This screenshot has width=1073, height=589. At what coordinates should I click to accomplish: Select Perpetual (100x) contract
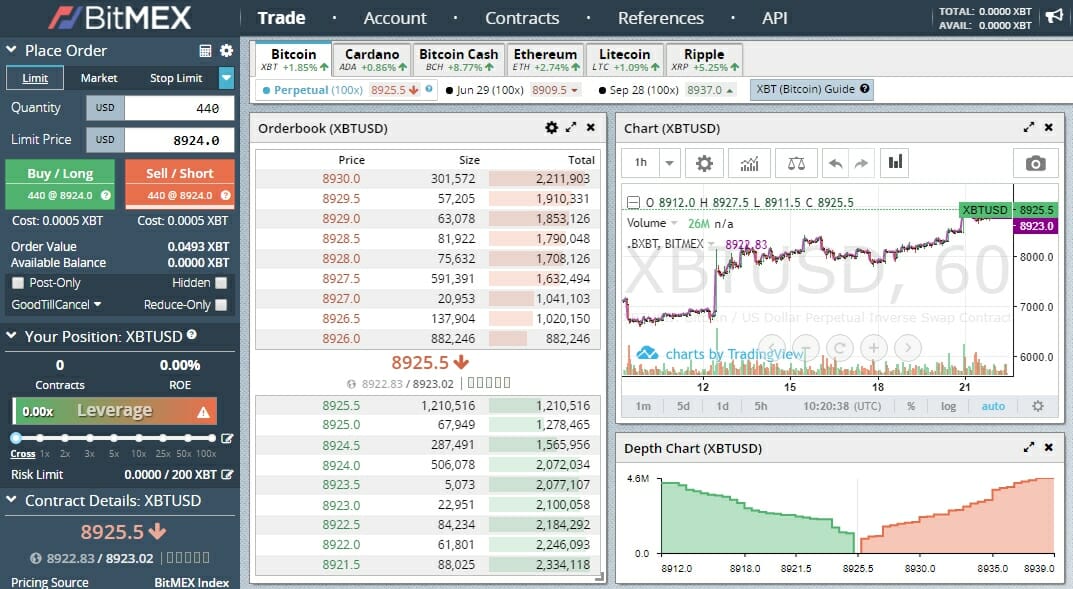pyautogui.click(x=346, y=90)
